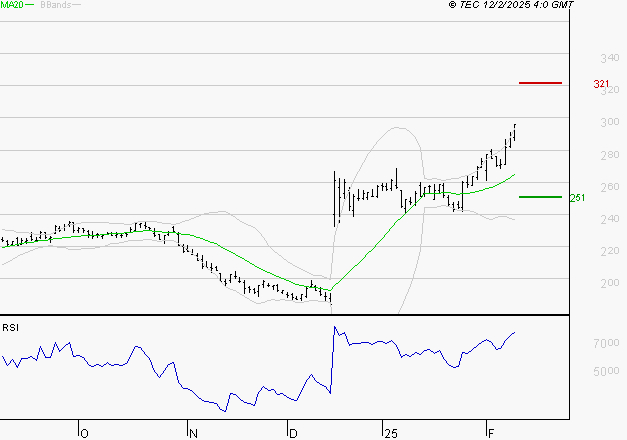Click the RSI panel label
627x440 pixels.
pyautogui.click(x=10, y=328)
